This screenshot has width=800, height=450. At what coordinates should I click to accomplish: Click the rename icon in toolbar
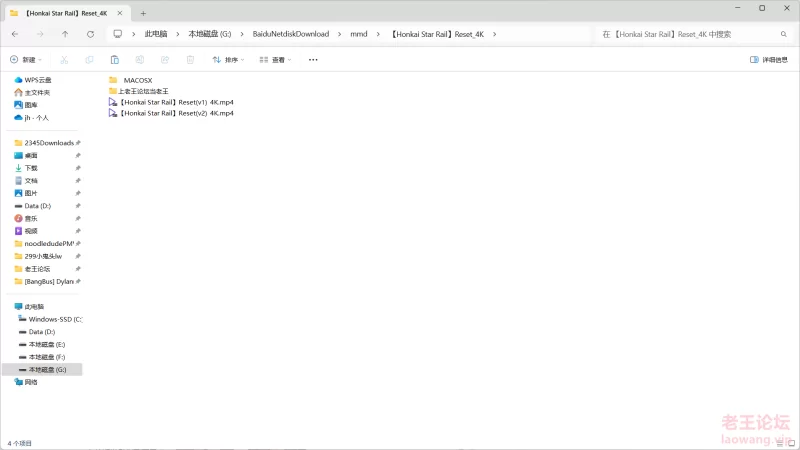(x=140, y=60)
